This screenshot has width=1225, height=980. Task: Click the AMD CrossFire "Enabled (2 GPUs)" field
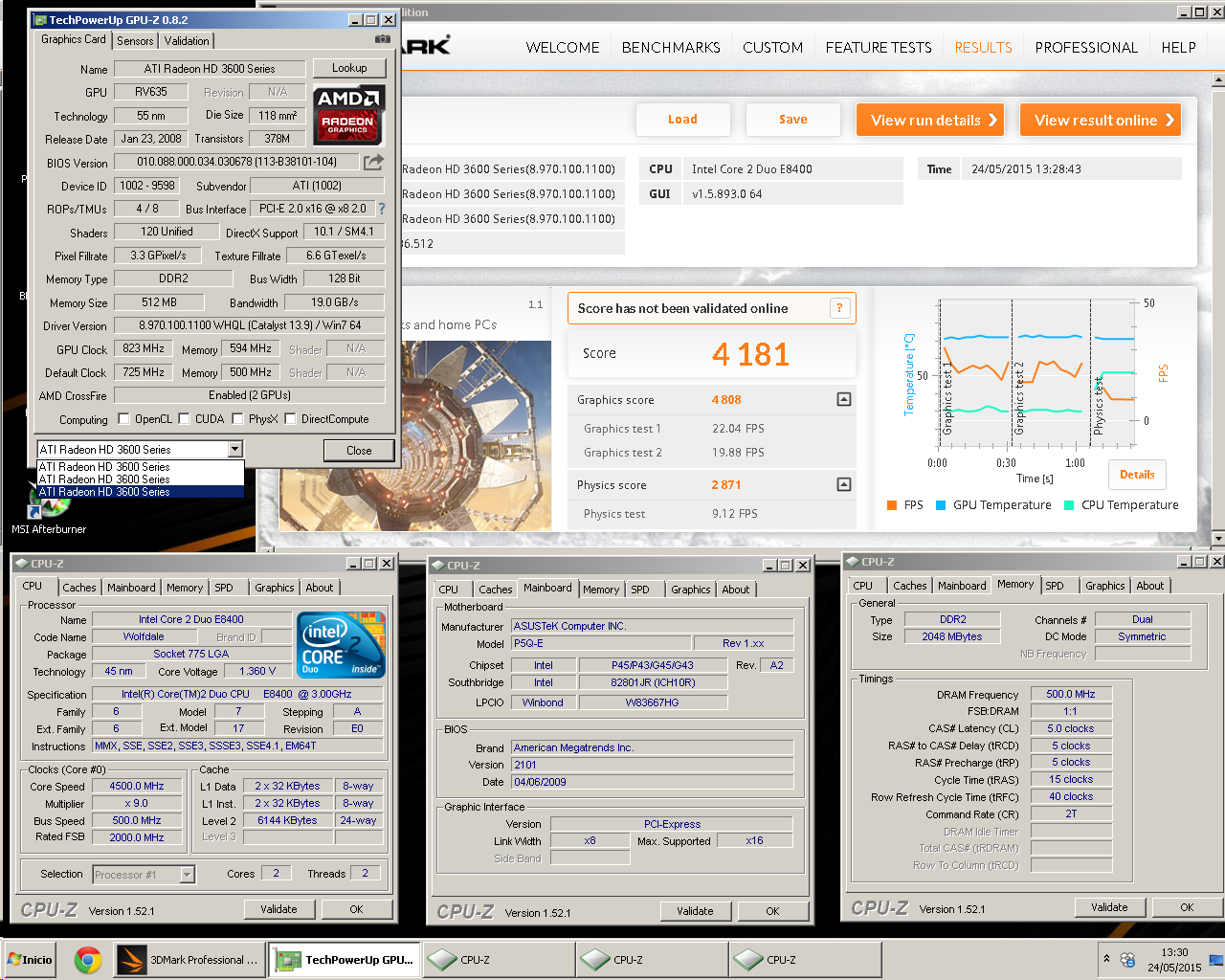click(250, 395)
